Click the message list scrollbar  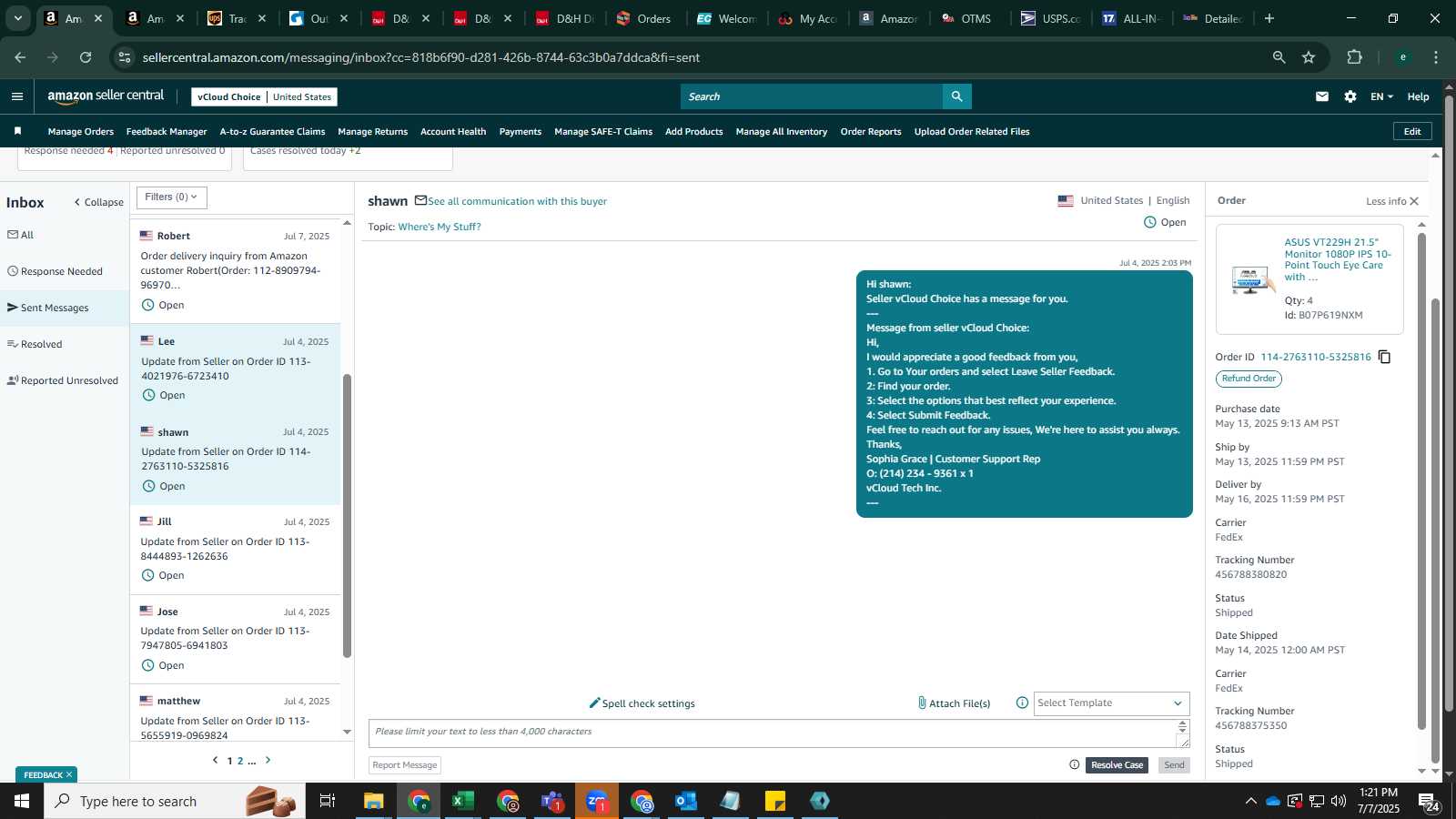coord(347,515)
